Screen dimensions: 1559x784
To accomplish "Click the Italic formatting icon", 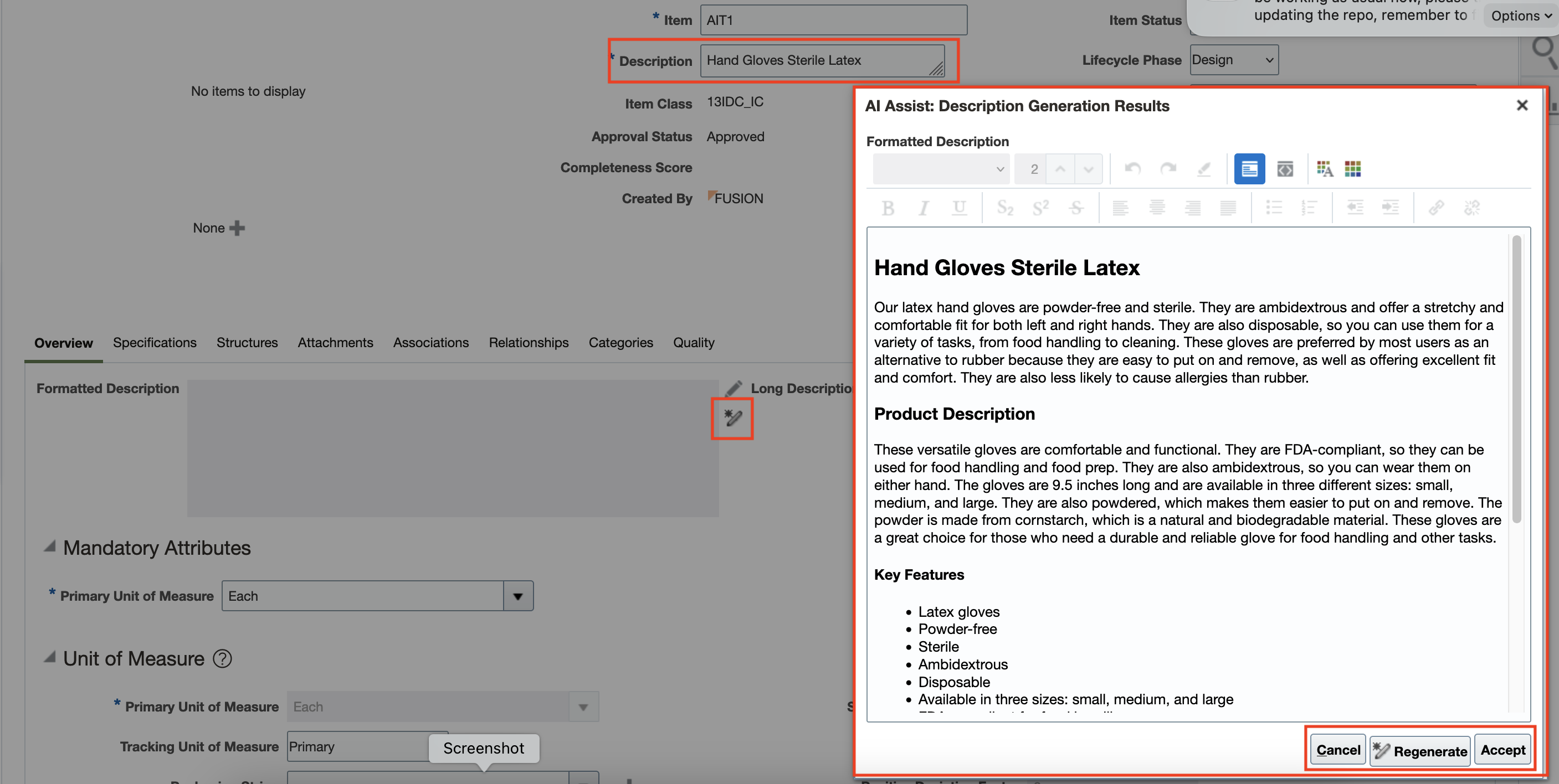I will [923, 208].
